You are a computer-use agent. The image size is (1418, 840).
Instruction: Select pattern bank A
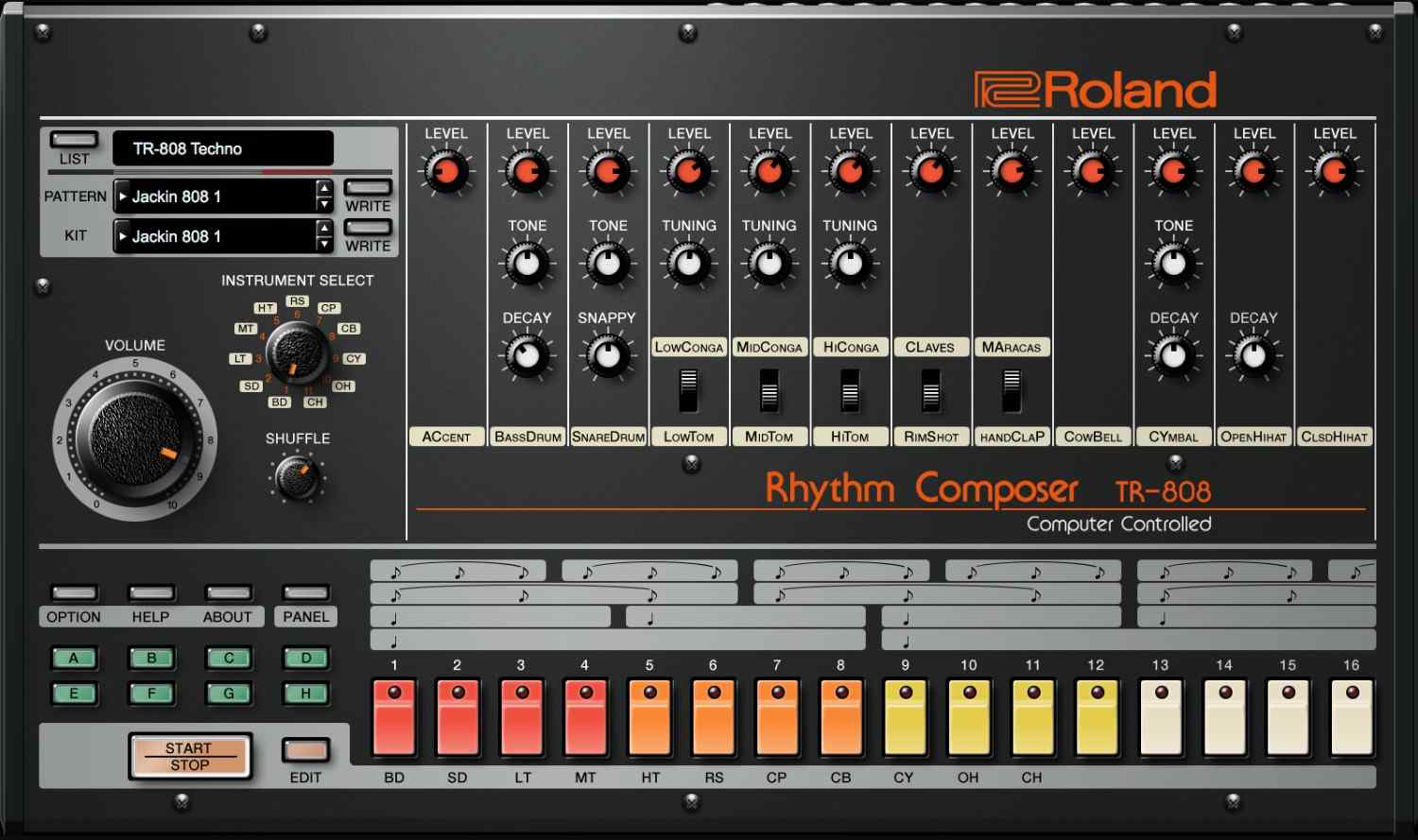75,659
